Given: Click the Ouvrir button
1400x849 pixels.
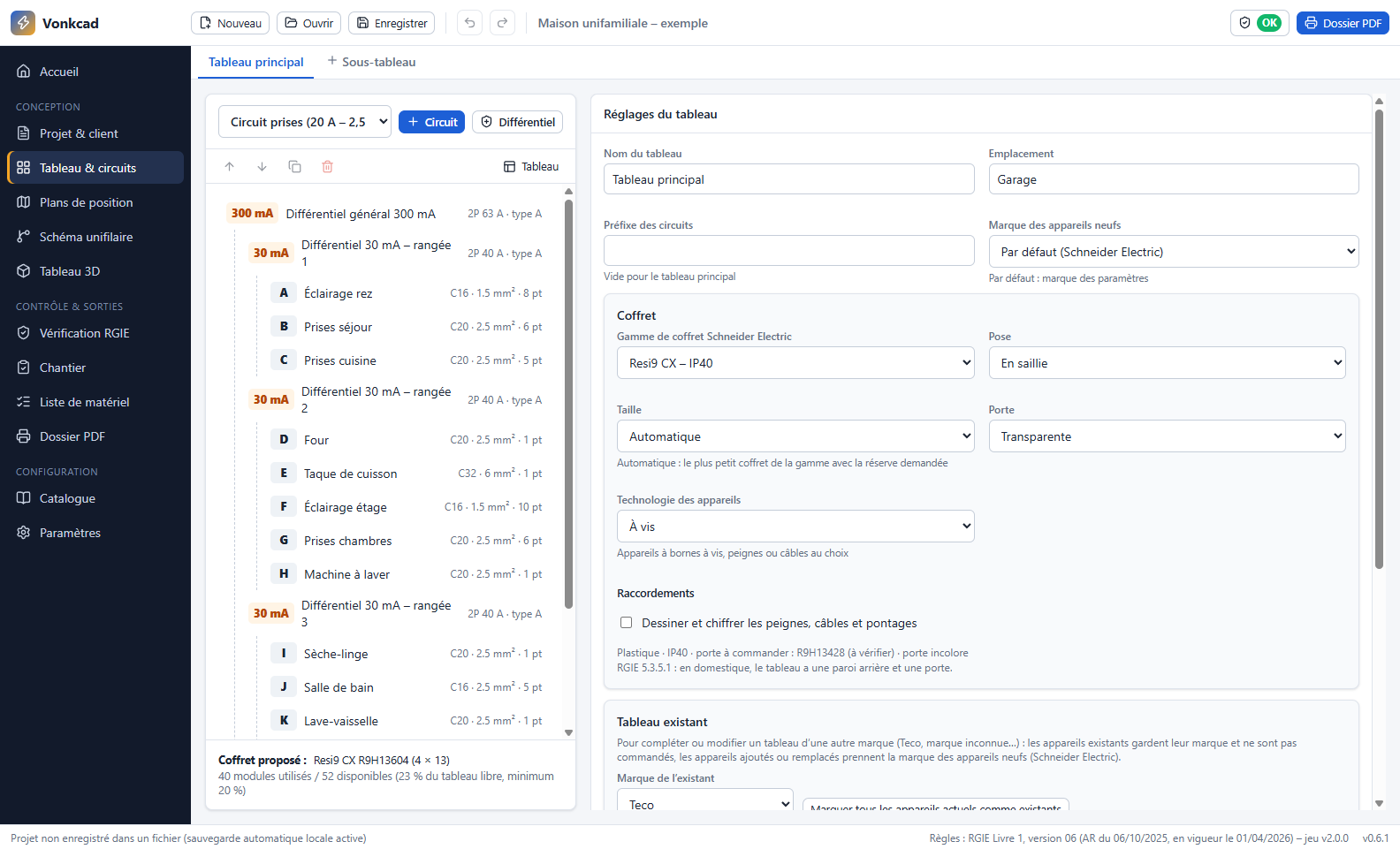Looking at the screenshot, I should pos(309,23).
